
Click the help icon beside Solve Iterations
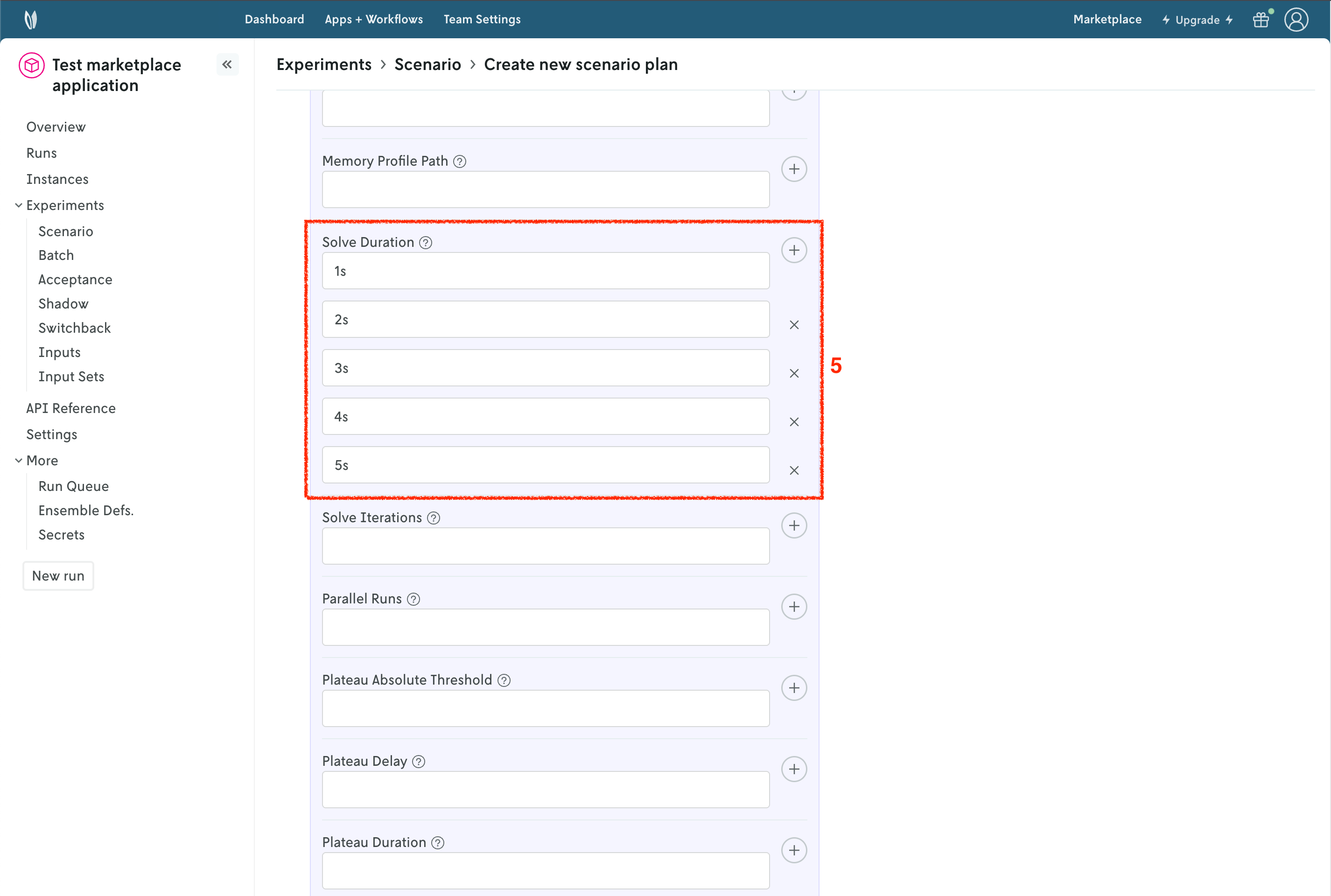(434, 518)
